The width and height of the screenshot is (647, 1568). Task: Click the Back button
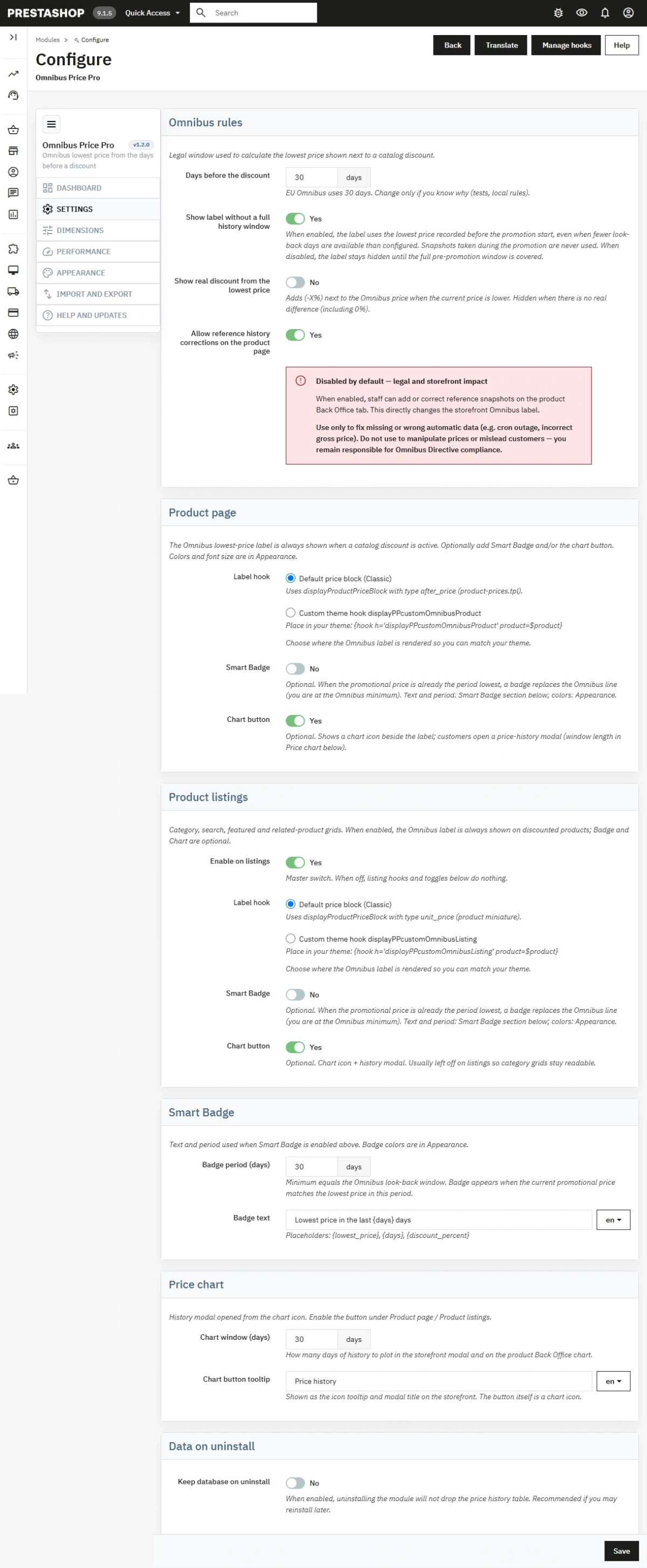[452, 45]
